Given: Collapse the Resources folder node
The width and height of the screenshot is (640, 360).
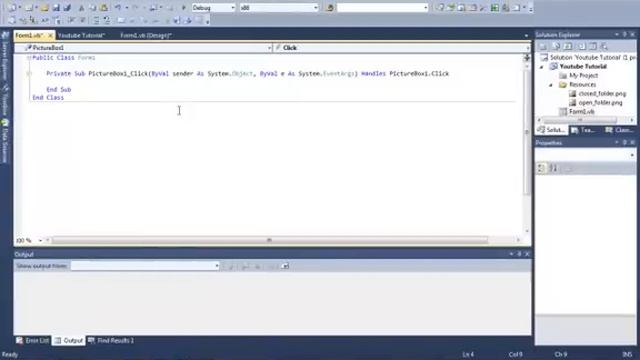Looking at the screenshot, I should coord(551,85).
